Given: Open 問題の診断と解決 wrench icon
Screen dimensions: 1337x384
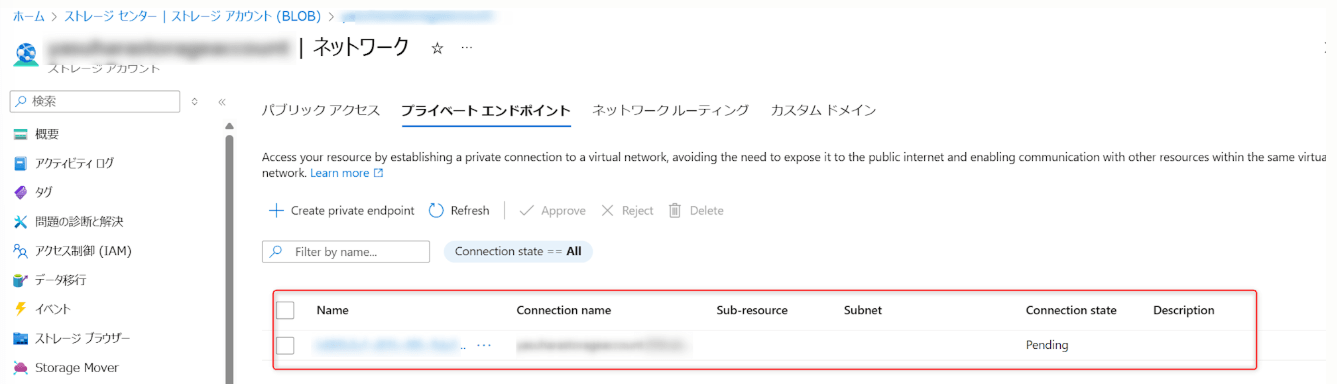Looking at the screenshot, I should [x=20, y=221].
